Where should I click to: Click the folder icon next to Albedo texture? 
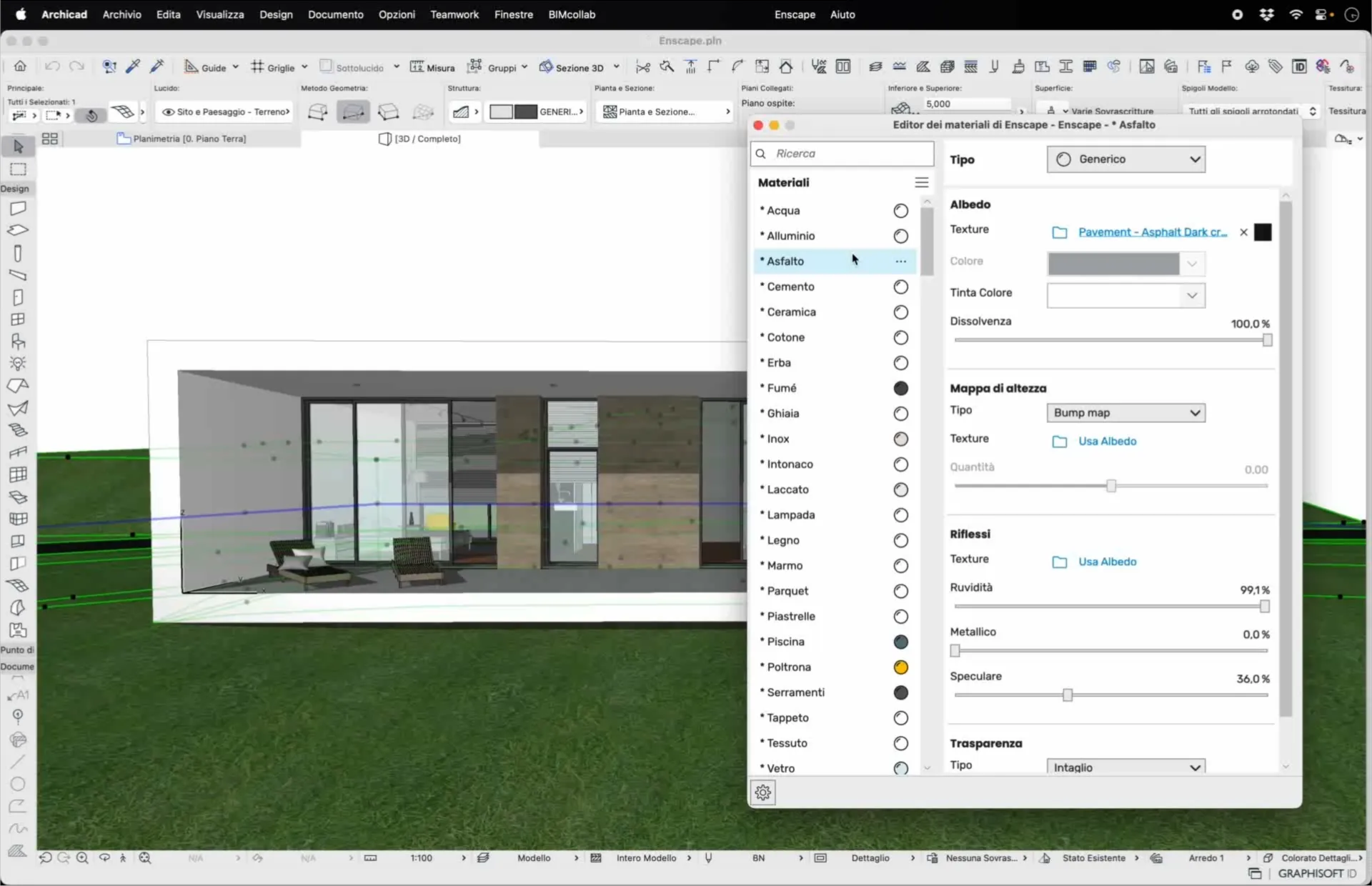1059,232
